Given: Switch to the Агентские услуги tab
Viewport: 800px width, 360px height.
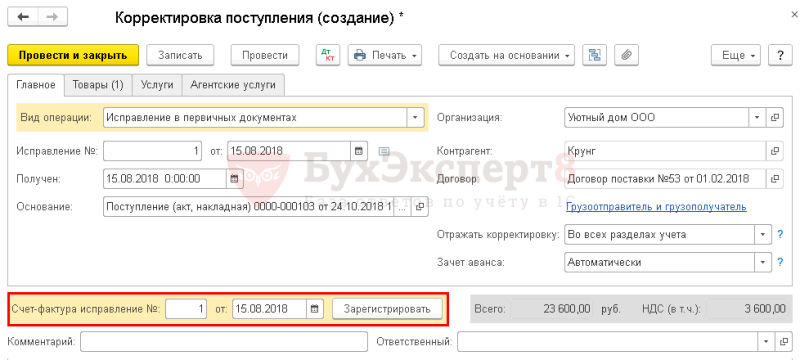Looking at the screenshot, I should point(233,85).
